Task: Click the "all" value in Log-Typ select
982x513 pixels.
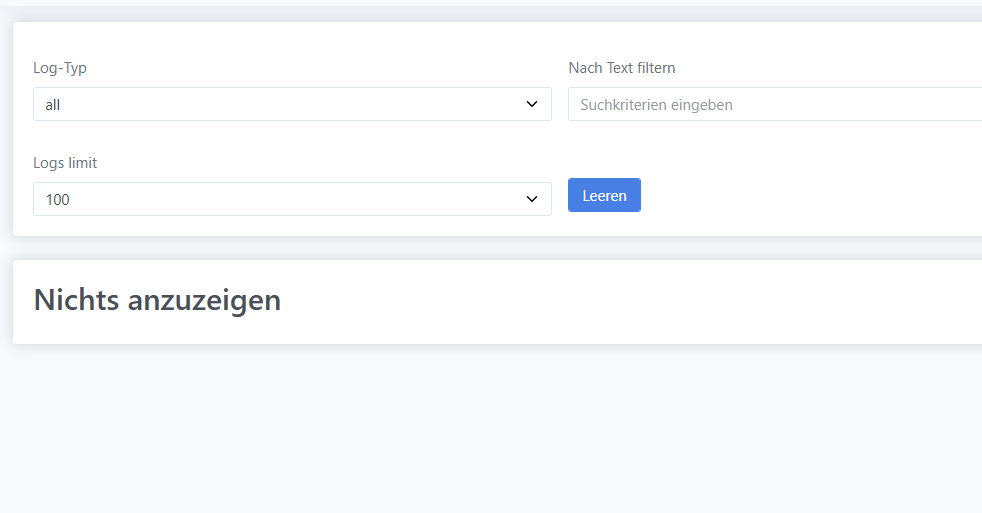Action: [53, 105]
